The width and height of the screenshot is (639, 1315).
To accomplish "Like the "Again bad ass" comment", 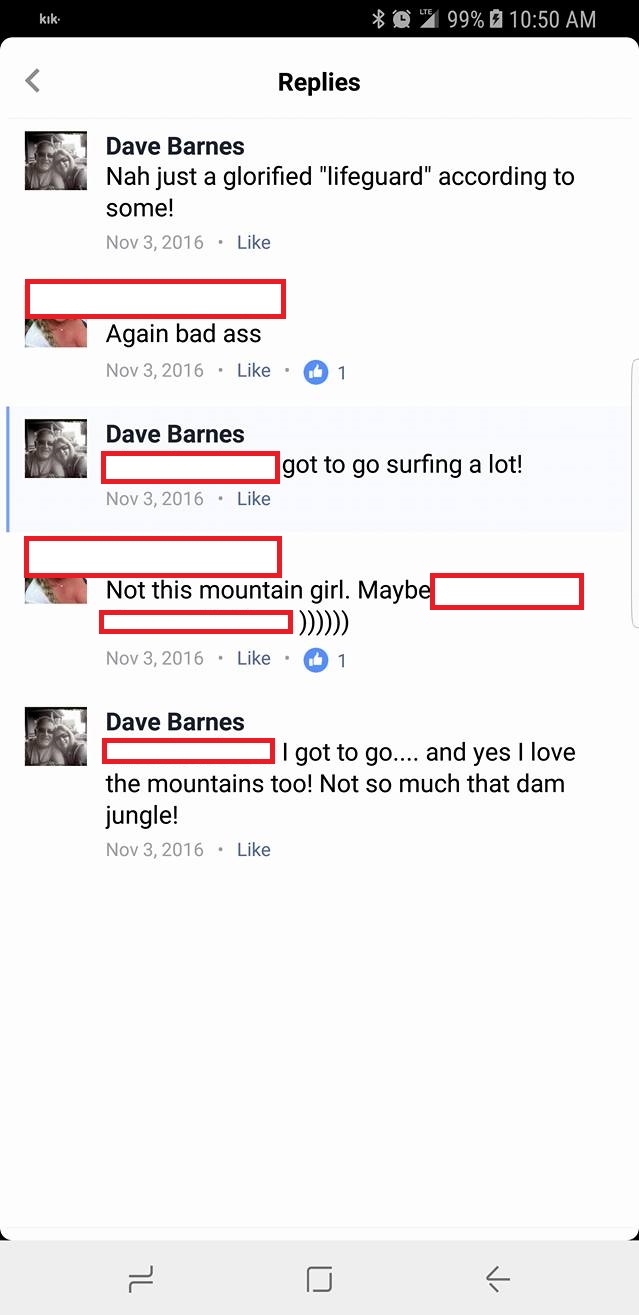I will (x=254, y=370).
